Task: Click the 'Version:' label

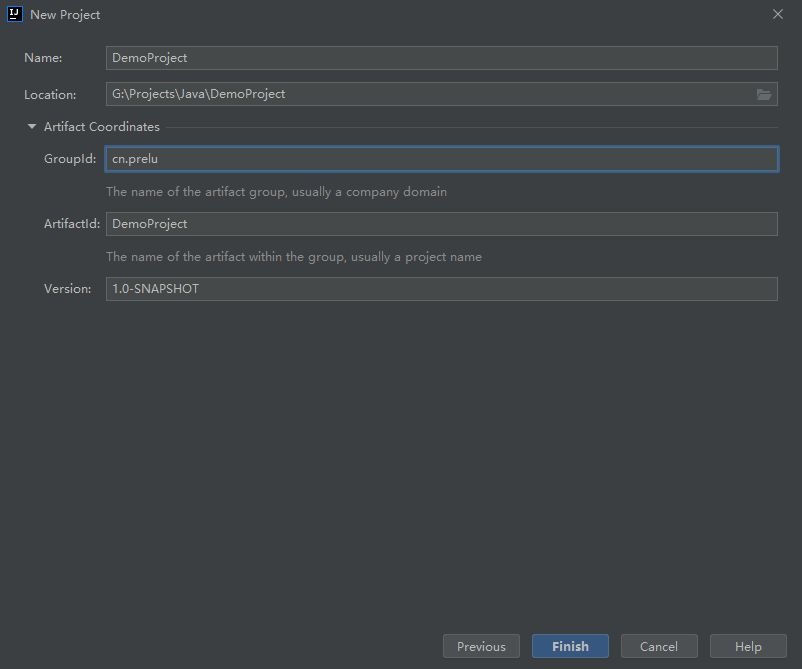Action: point(68,289)
